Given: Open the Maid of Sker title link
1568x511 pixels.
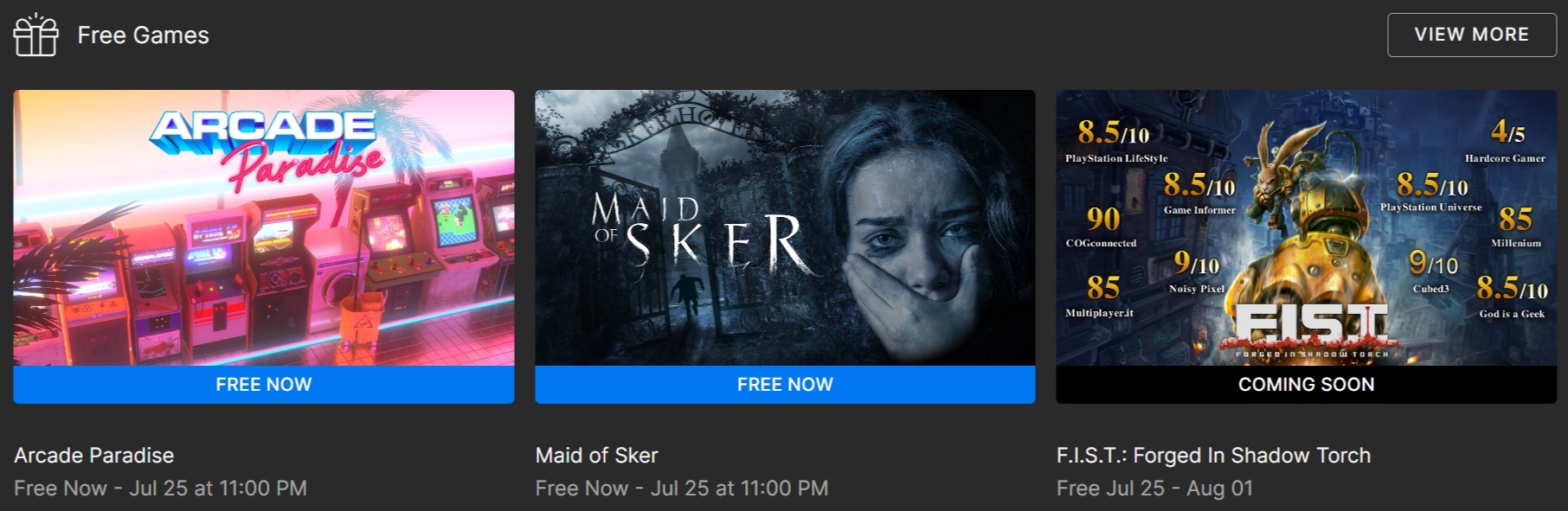Looking at the screenshot, I should 597,455.
